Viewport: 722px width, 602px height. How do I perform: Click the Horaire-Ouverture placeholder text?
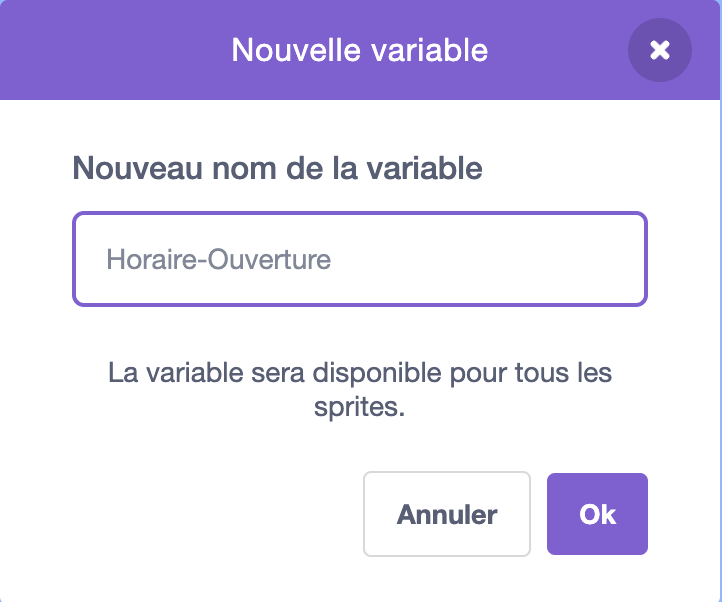point(218,260)
